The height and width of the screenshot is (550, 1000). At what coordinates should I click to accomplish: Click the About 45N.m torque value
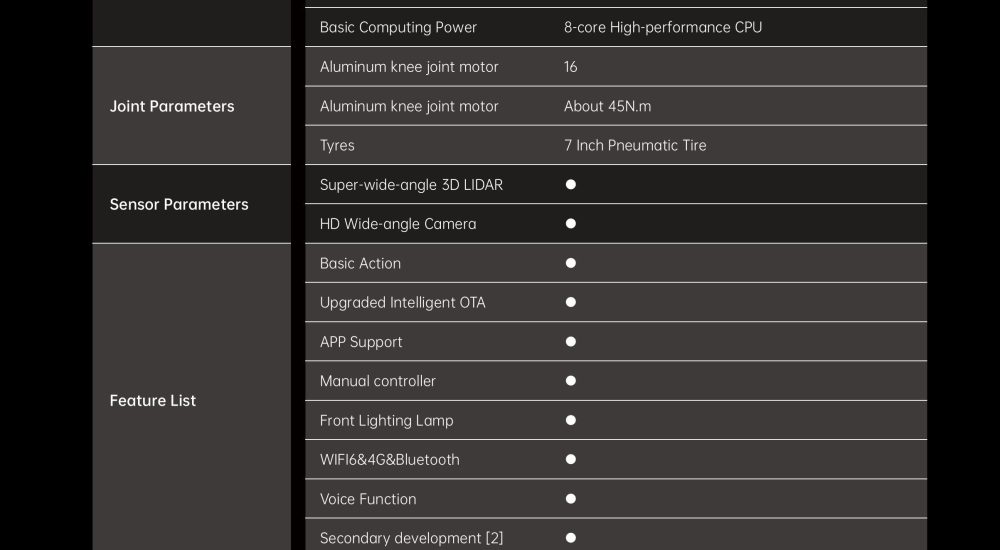pyautogui.click(x=607, y=106)
